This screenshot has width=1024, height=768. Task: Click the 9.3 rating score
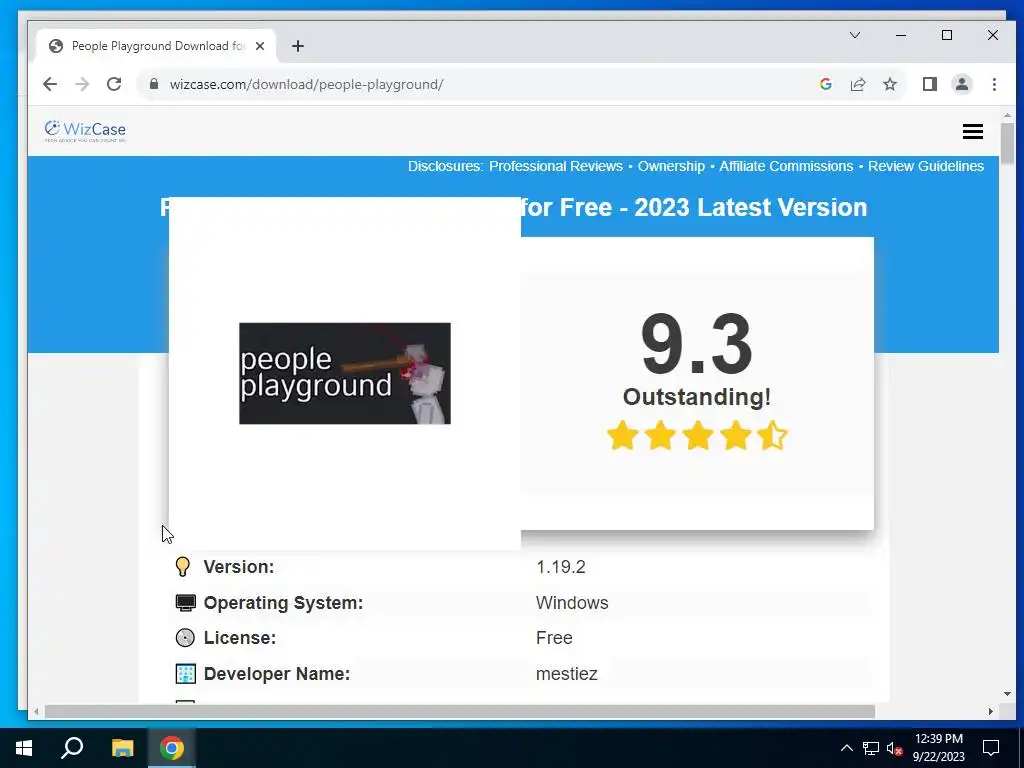coord(697,344)
